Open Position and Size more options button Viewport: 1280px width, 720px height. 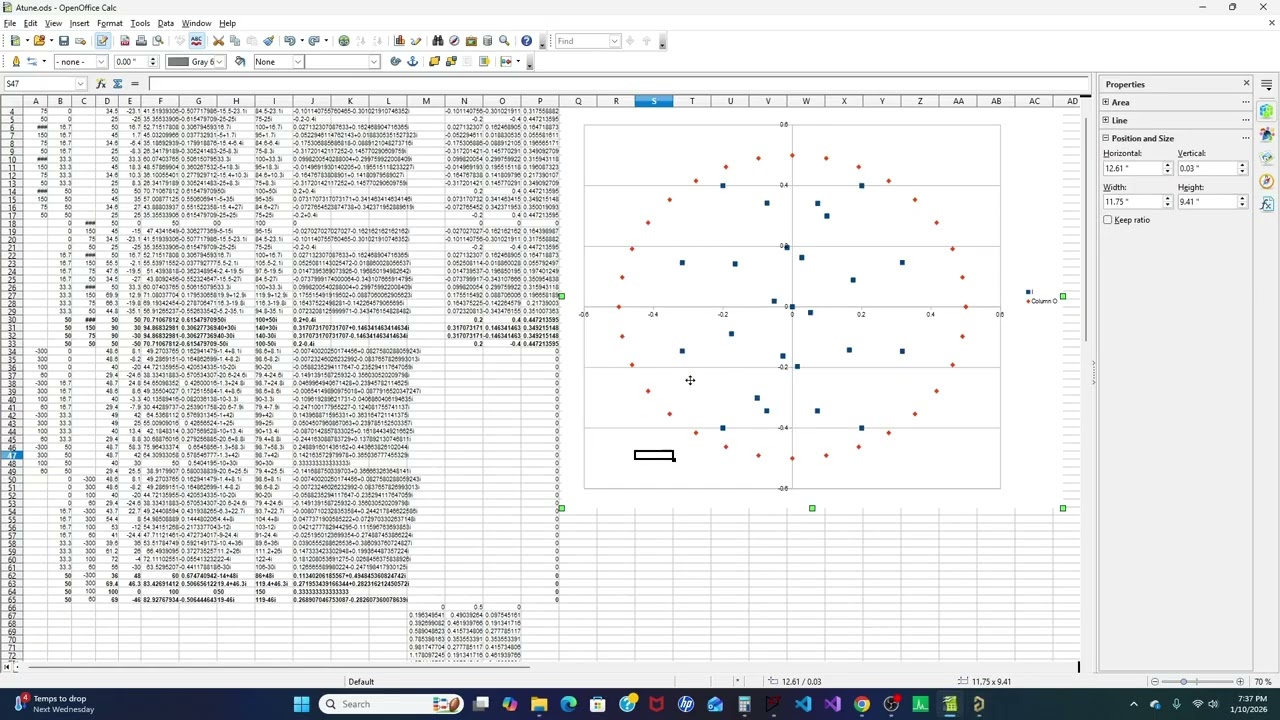click(x=1246, y=138)
